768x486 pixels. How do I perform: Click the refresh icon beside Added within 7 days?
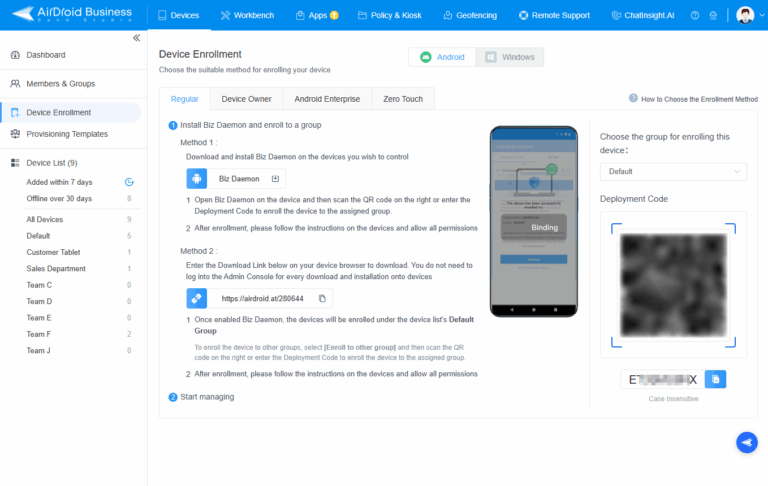click(x=129, y=182)
